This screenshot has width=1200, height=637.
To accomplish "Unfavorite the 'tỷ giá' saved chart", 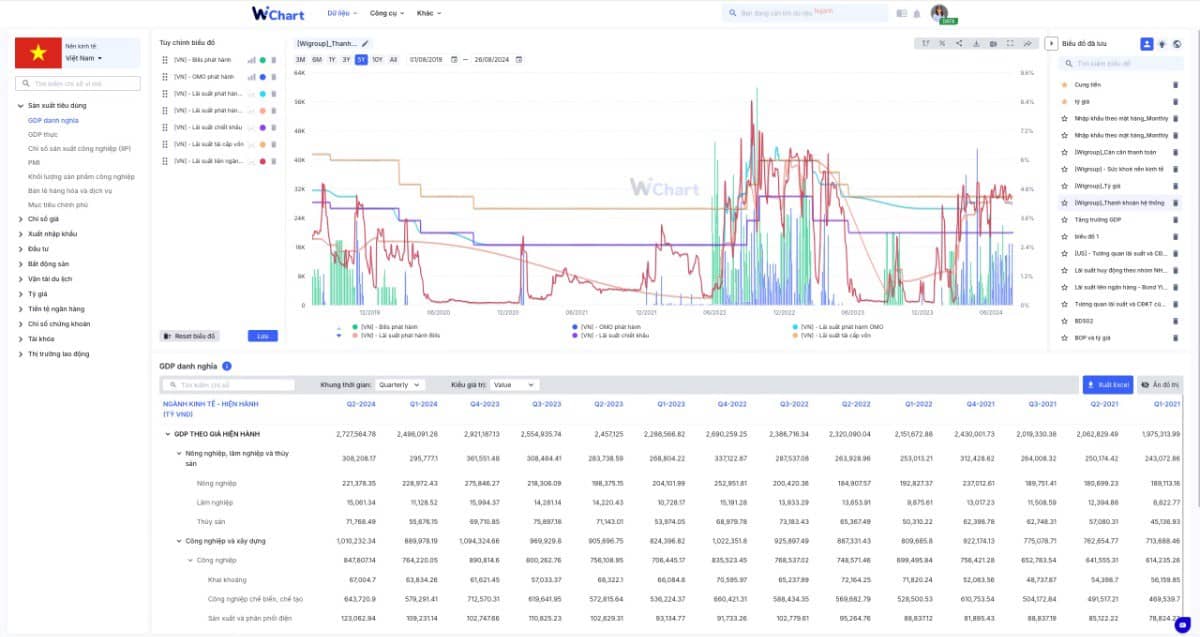I will (1066, 101).
